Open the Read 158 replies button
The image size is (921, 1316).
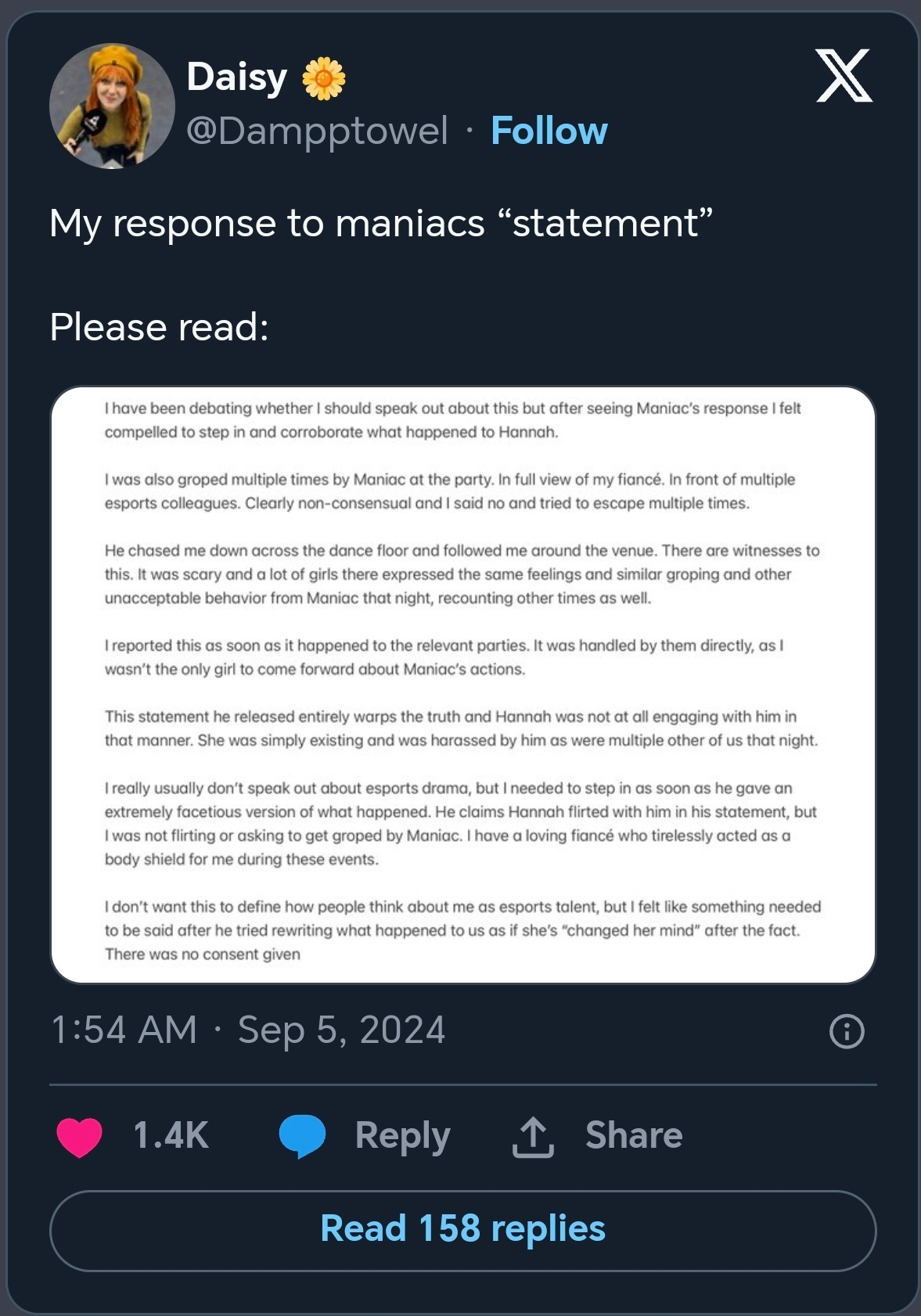[462, 1231]
